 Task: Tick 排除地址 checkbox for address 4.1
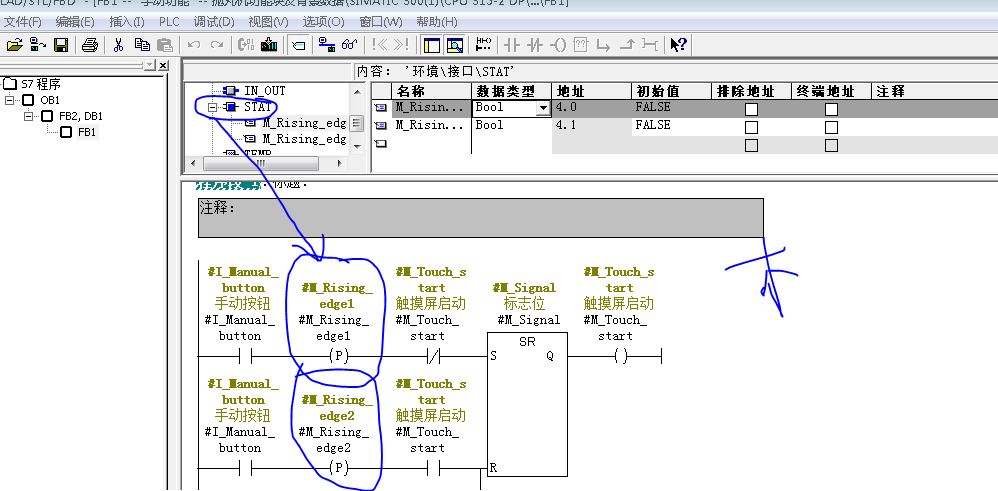751,127
